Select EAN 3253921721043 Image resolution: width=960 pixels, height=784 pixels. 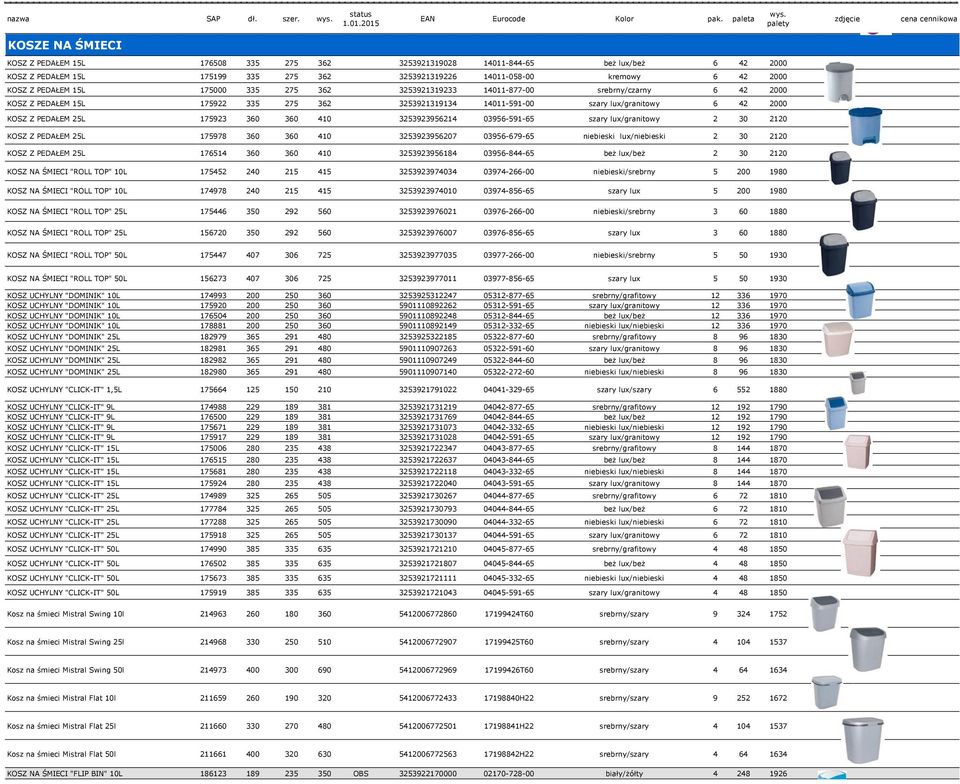427,592
